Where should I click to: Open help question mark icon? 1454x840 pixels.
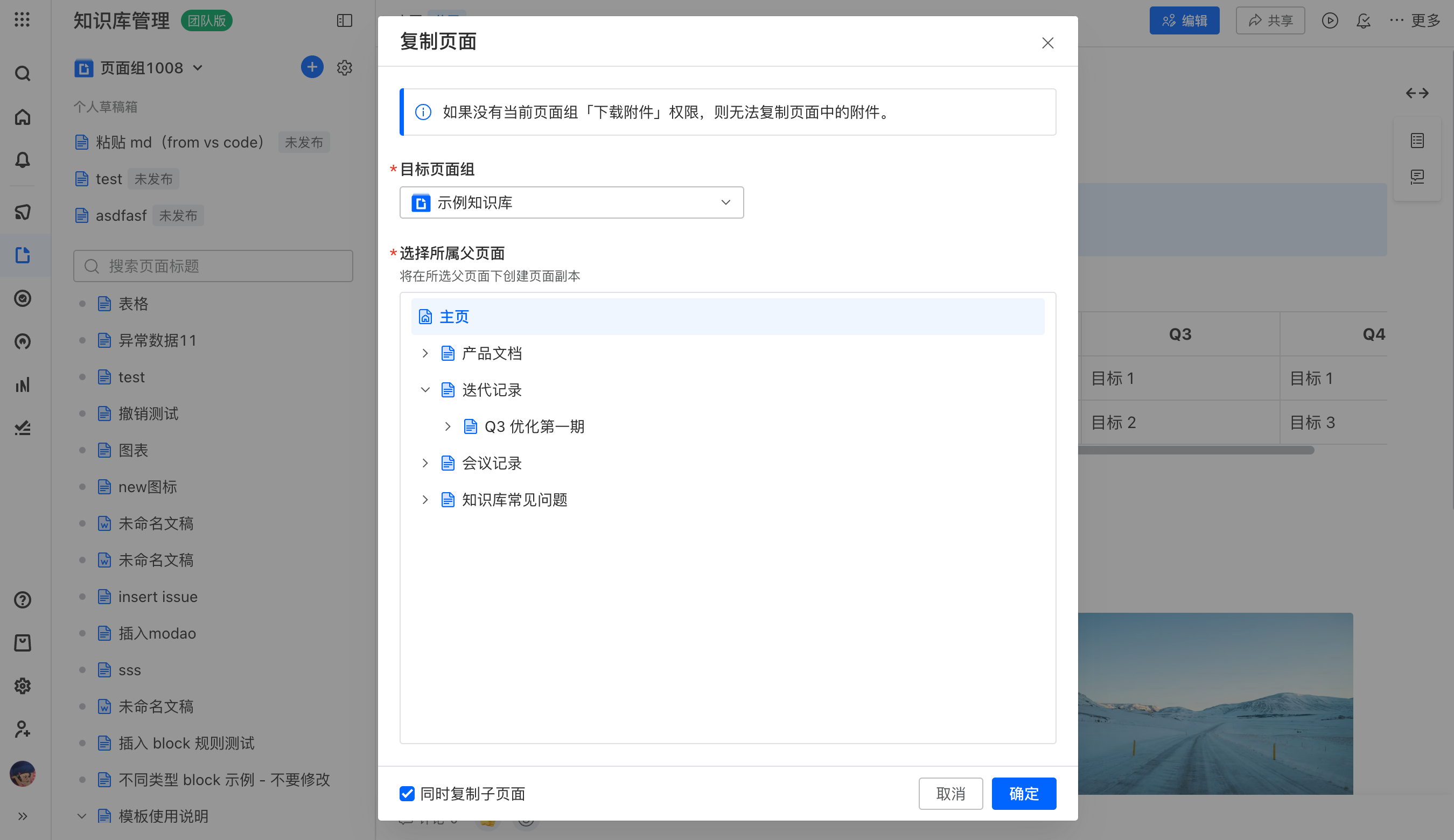(23, 600)
